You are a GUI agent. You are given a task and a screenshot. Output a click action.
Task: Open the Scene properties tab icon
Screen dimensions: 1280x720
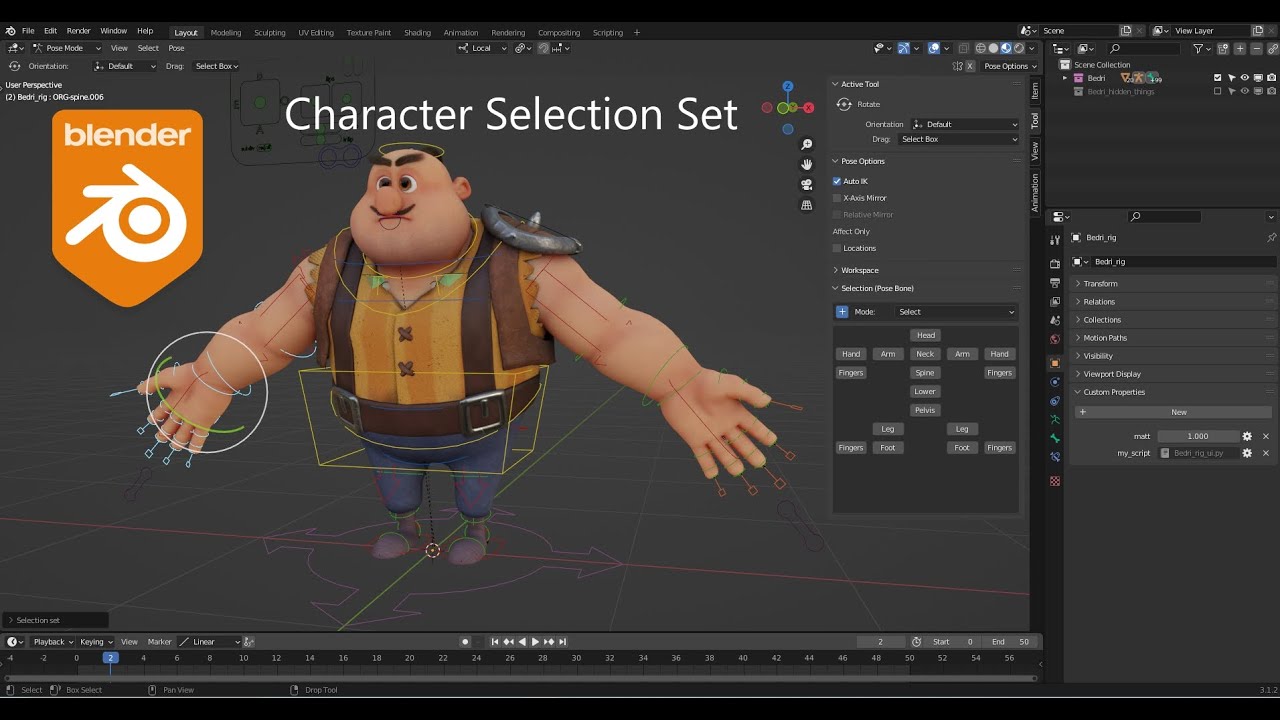(x=1054, y=321)
